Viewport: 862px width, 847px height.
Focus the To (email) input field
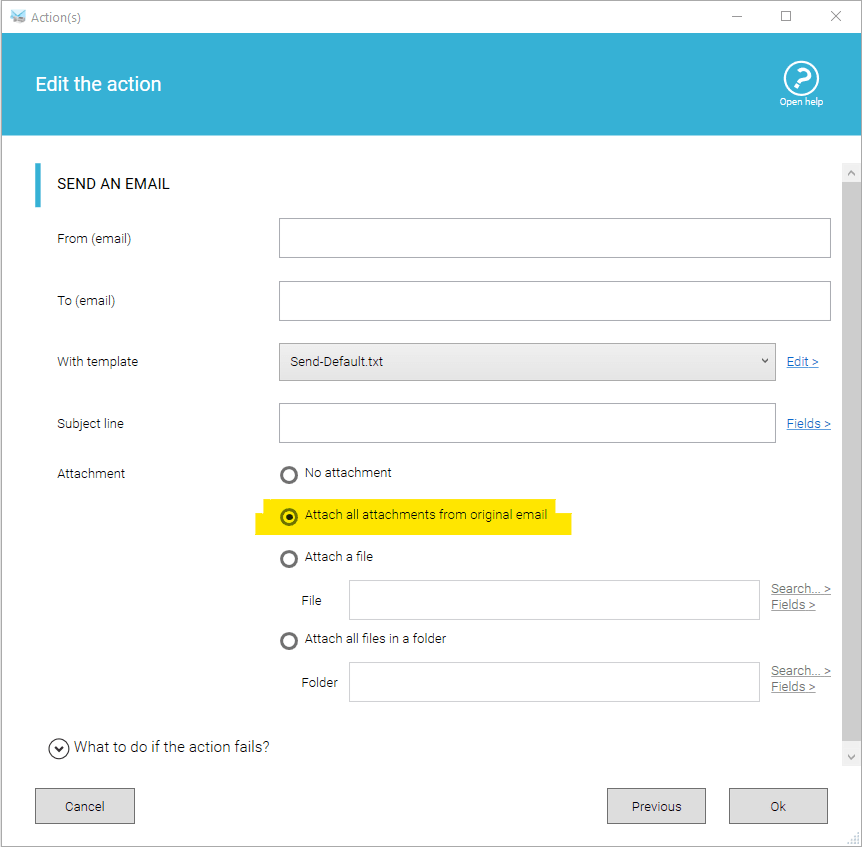[554, 301]
